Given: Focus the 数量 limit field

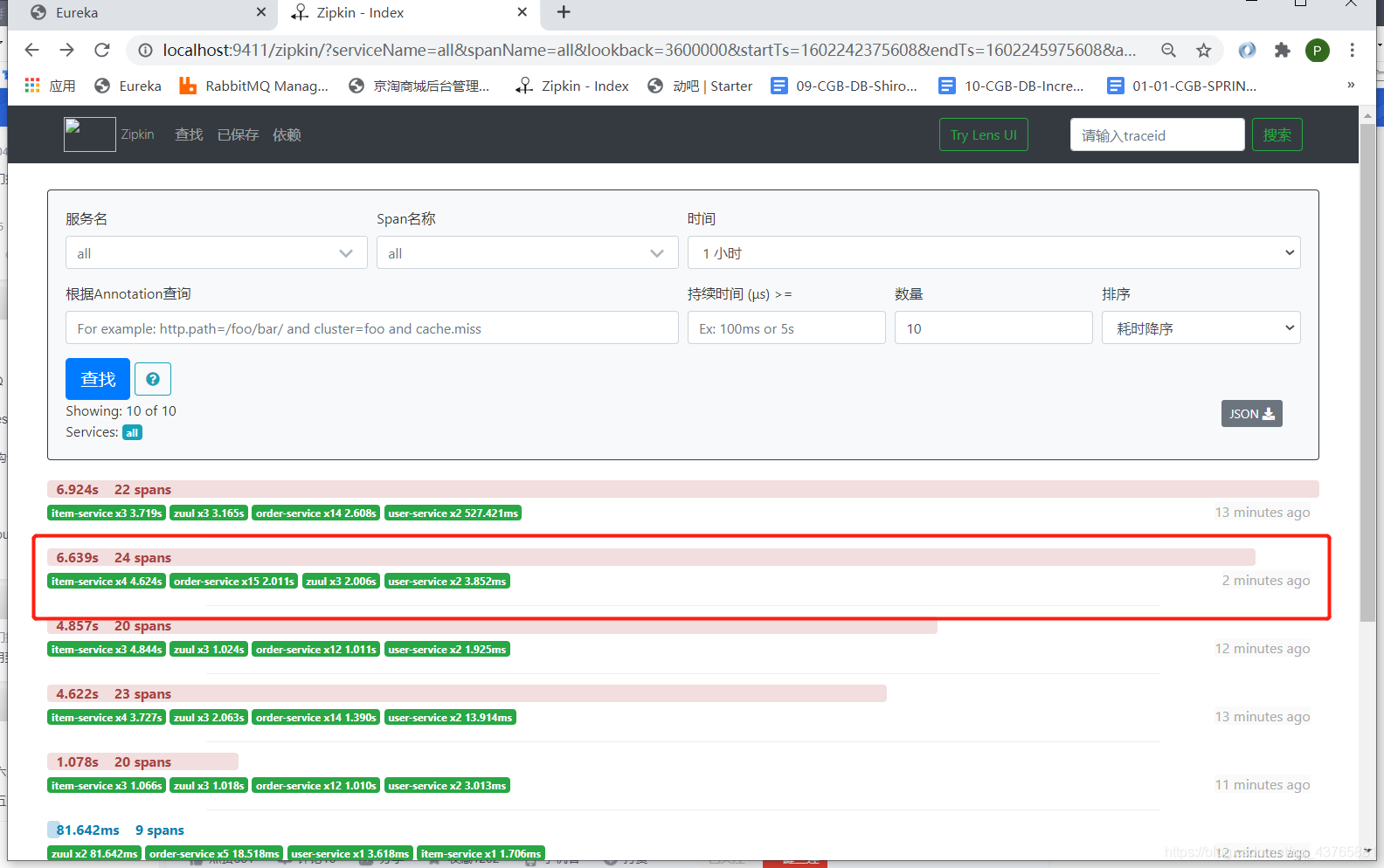Looking at the screenshot, I should tap(993, 327).
